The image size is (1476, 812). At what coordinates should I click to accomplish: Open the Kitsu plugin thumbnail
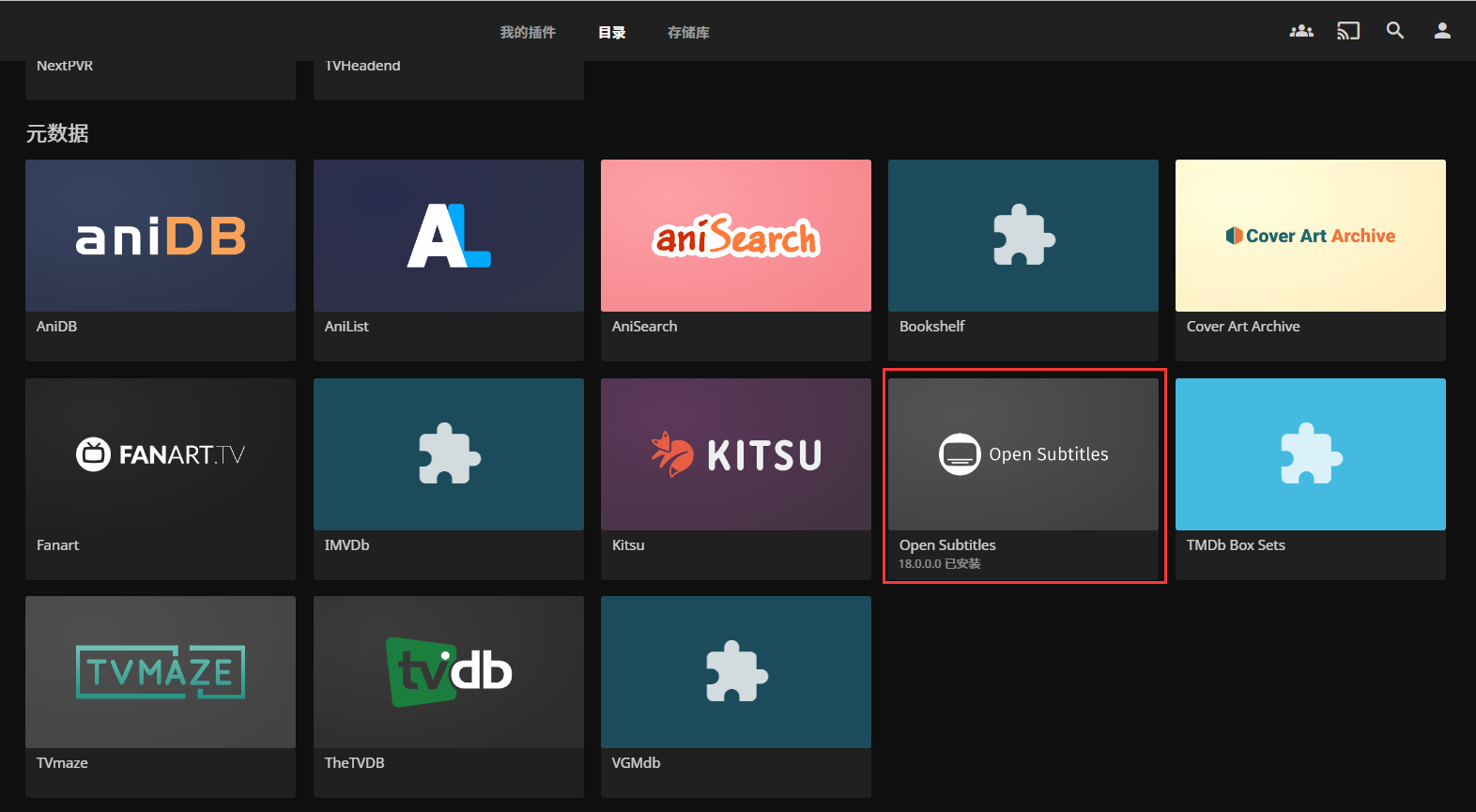(x=736, y=454)
